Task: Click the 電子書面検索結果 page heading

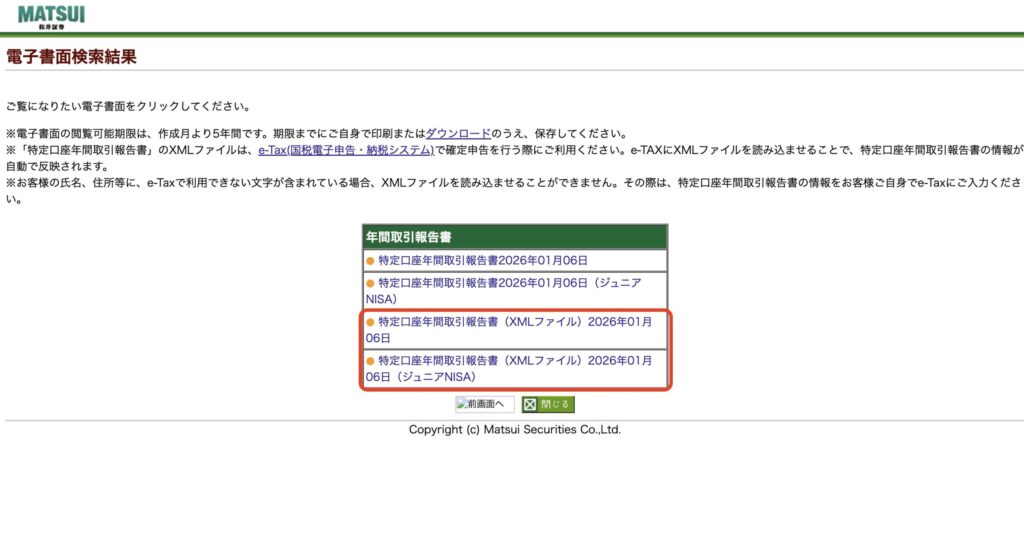Action: coord(71,57)
